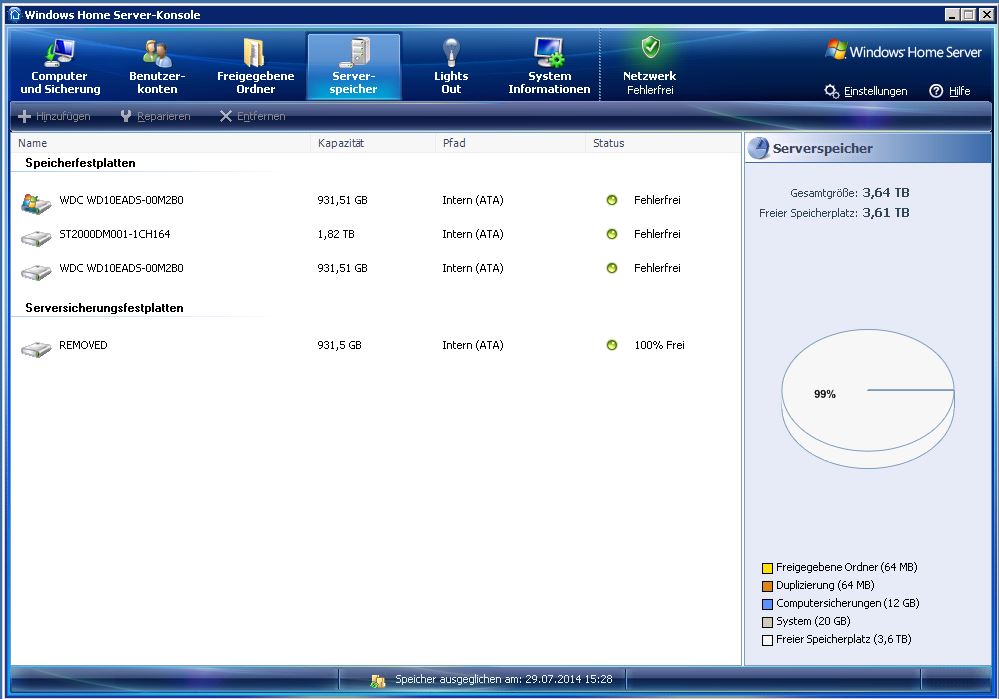Open the Computer und Sicherung tab
999x699 pixels.
60,67
